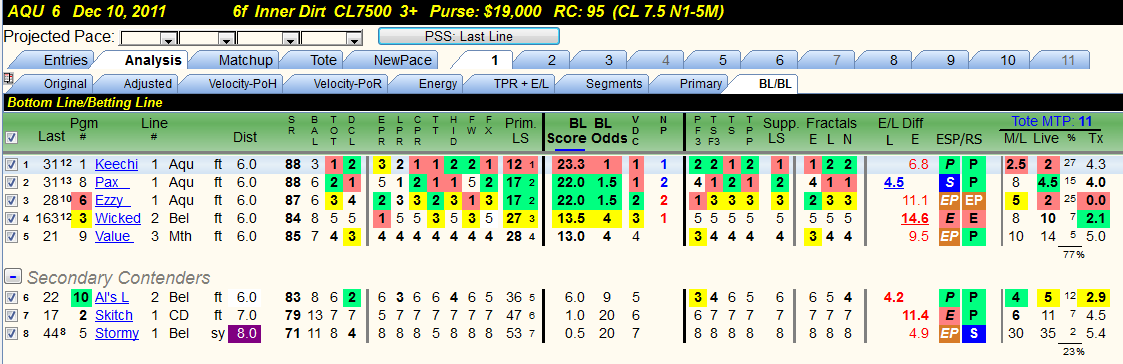Toggle checkbox for the Stormy row
Viewport: 1123px width, 364px height.
[11, 333]
